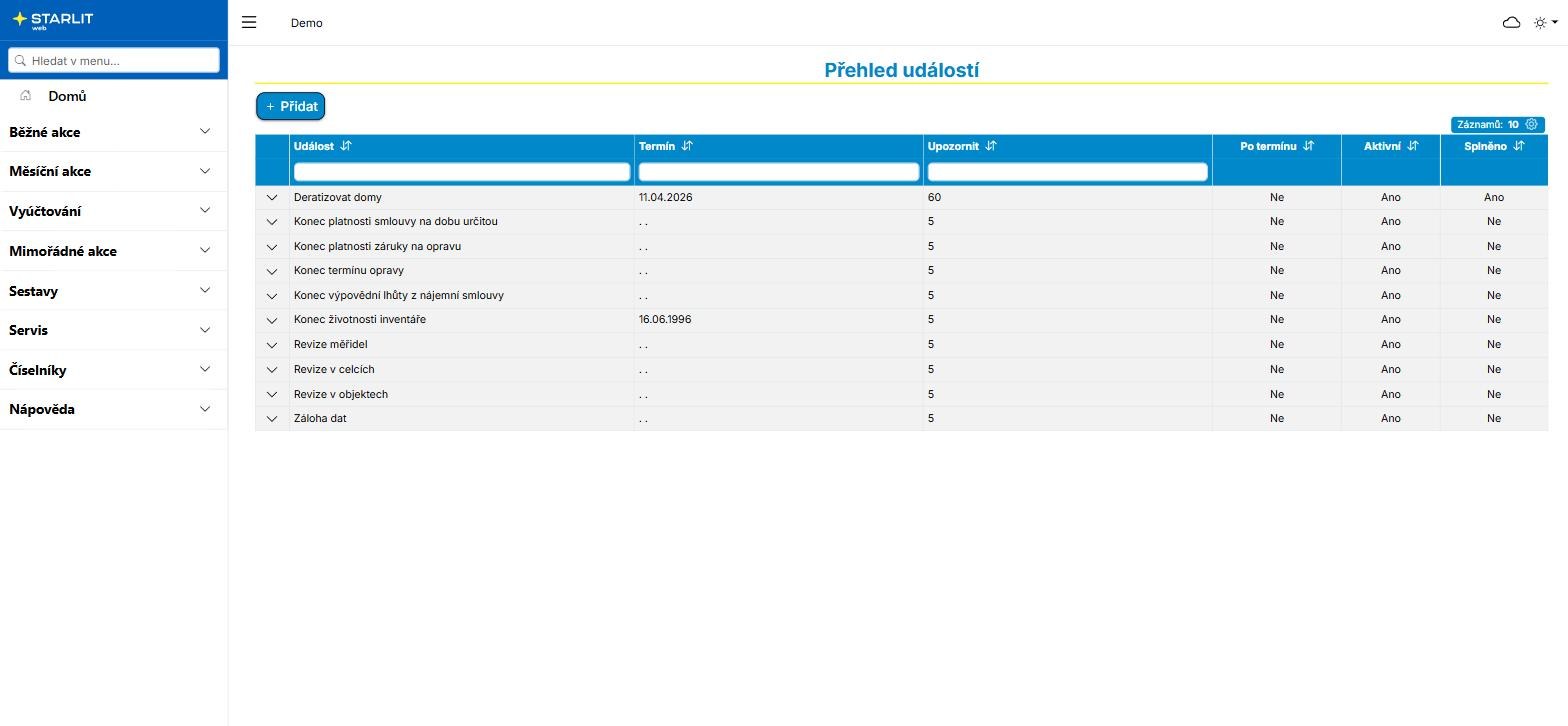Expand Sestavy menu section

113,291
